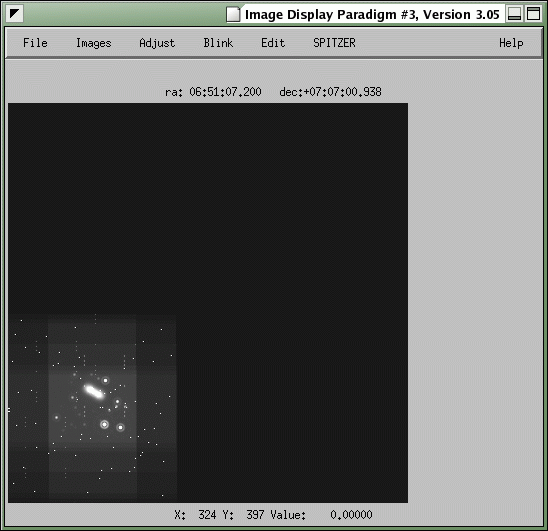Viewport: 548px width, 531px height.
Task: Select the ringed star just upper-right of galaxy
Action: [x=105, y=380]
